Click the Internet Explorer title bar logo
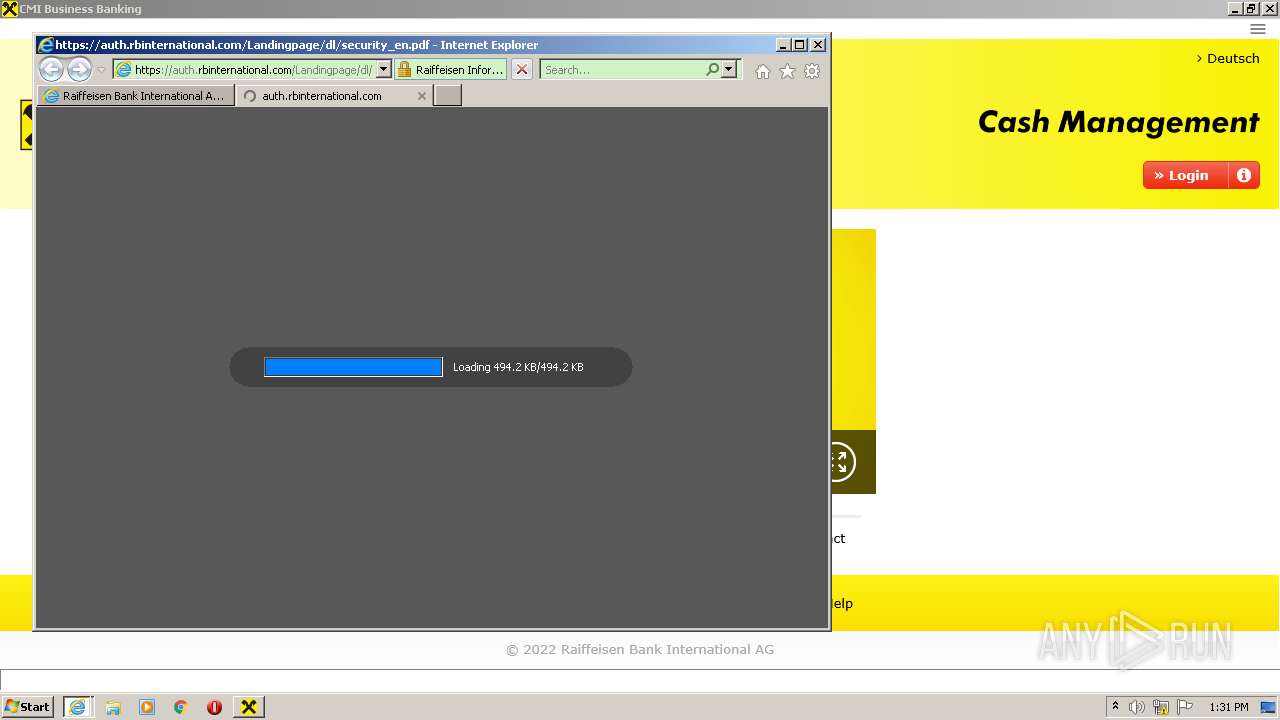Viewport: 1280px width, 720px height. tap(46, 45)
